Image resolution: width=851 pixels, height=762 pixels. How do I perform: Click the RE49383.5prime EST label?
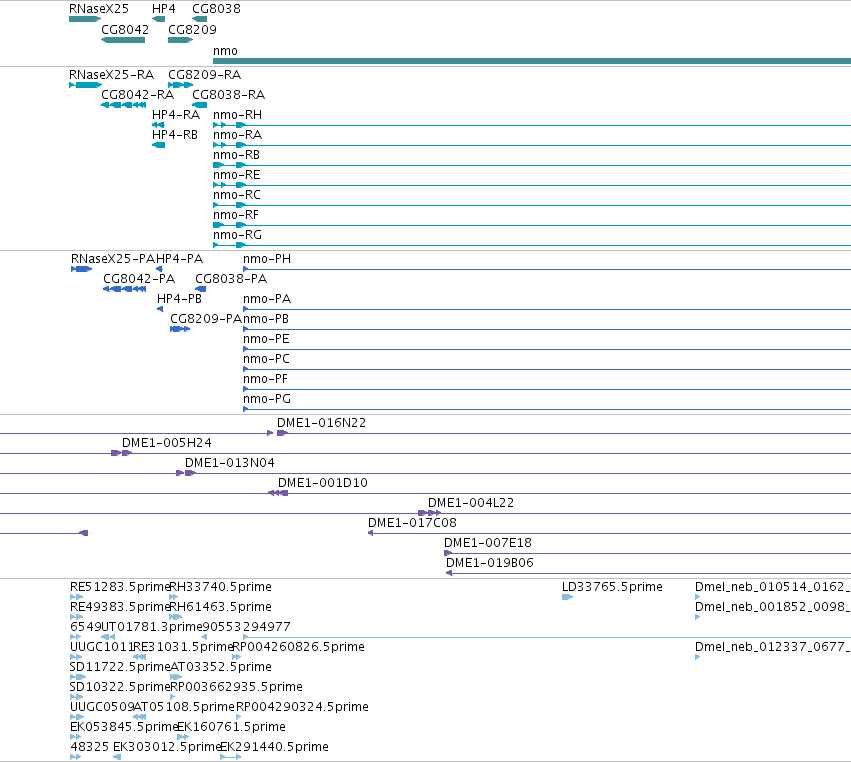120,607
